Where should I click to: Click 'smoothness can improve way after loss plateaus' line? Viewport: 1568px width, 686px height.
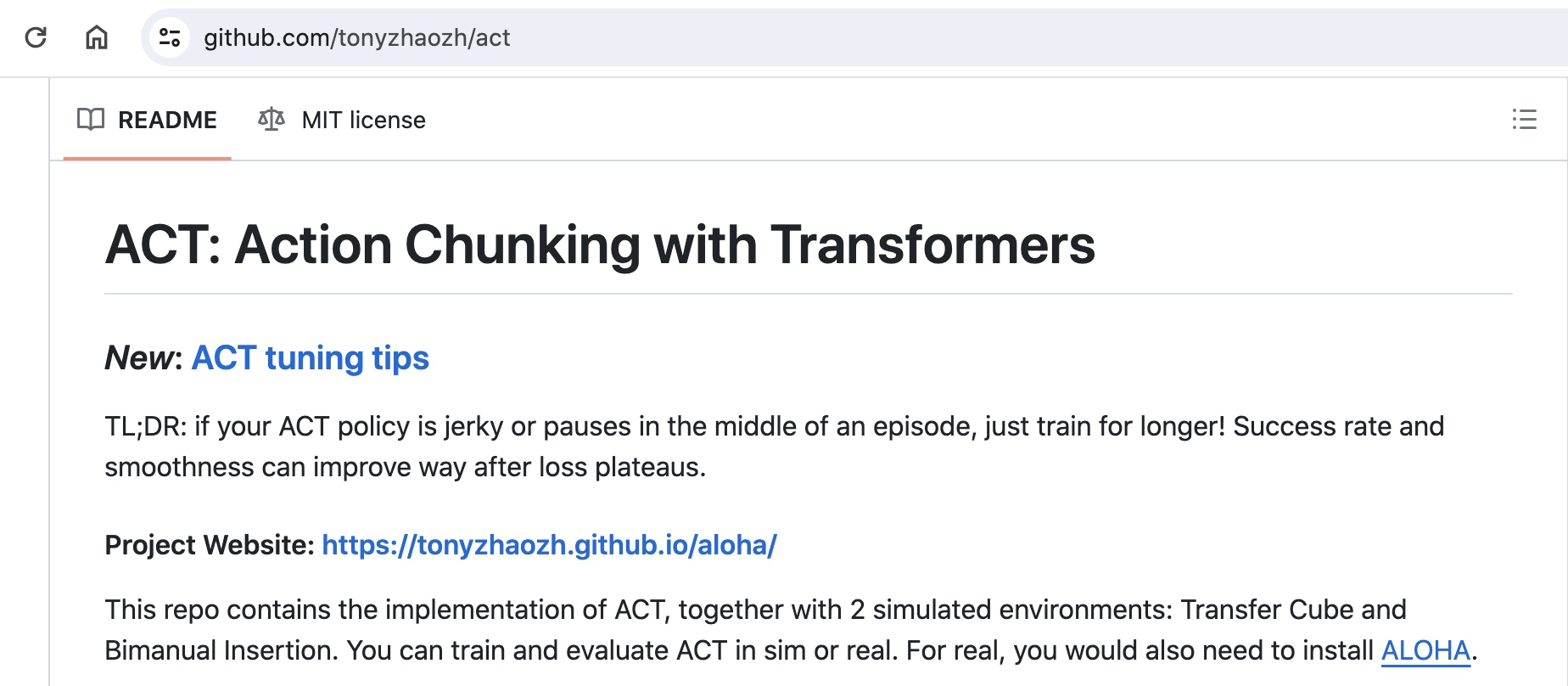click(x=405, y=467)
